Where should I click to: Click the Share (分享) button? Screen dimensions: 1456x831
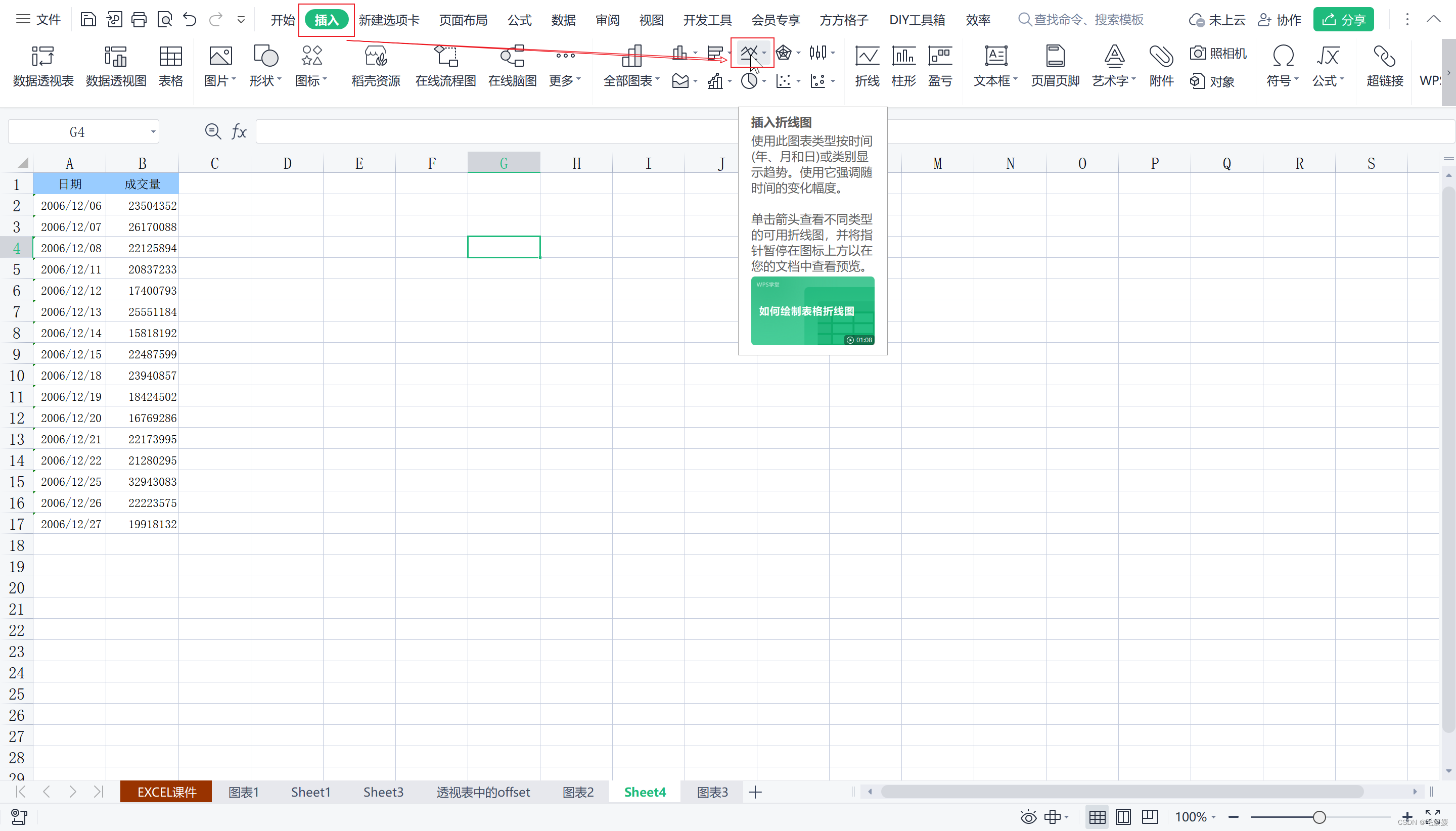coord(1344,20)
